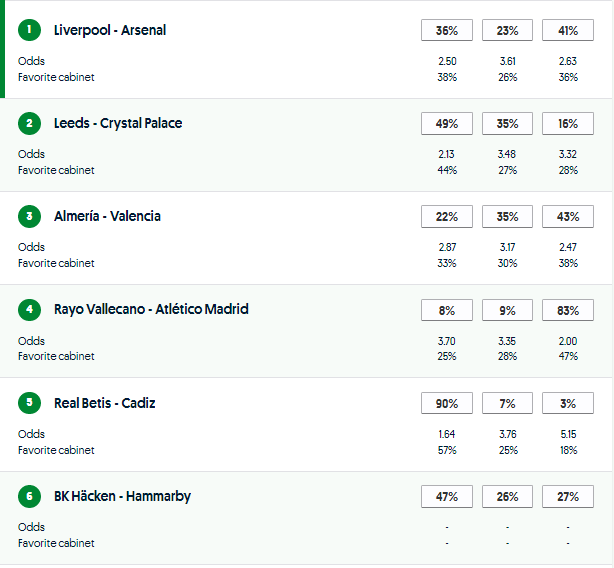
Task: Click the Rayo Vallecano - Atlético Madrid title
Action: [x=151, y=309]
